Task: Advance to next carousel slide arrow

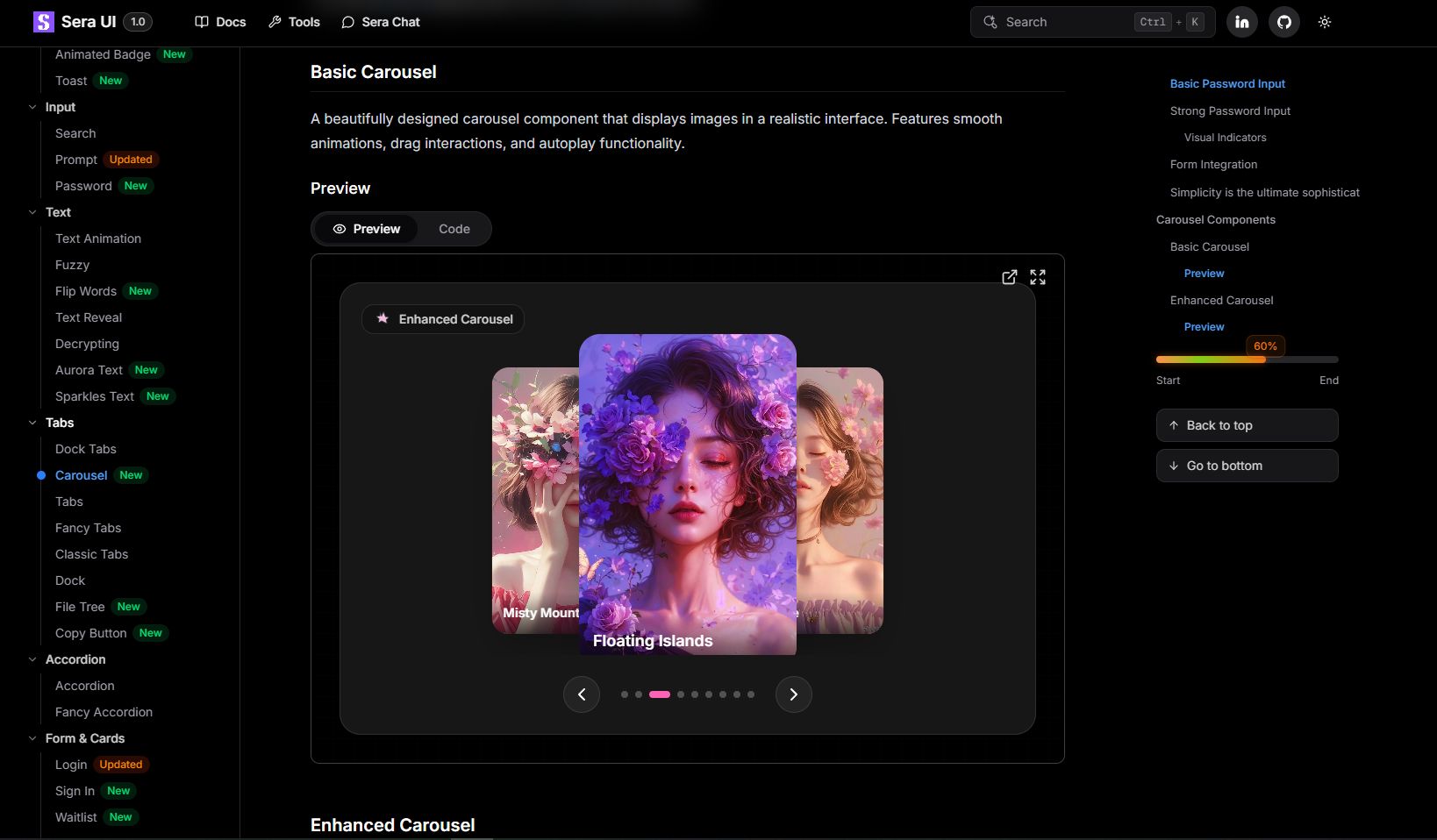Action: point(794,694)
